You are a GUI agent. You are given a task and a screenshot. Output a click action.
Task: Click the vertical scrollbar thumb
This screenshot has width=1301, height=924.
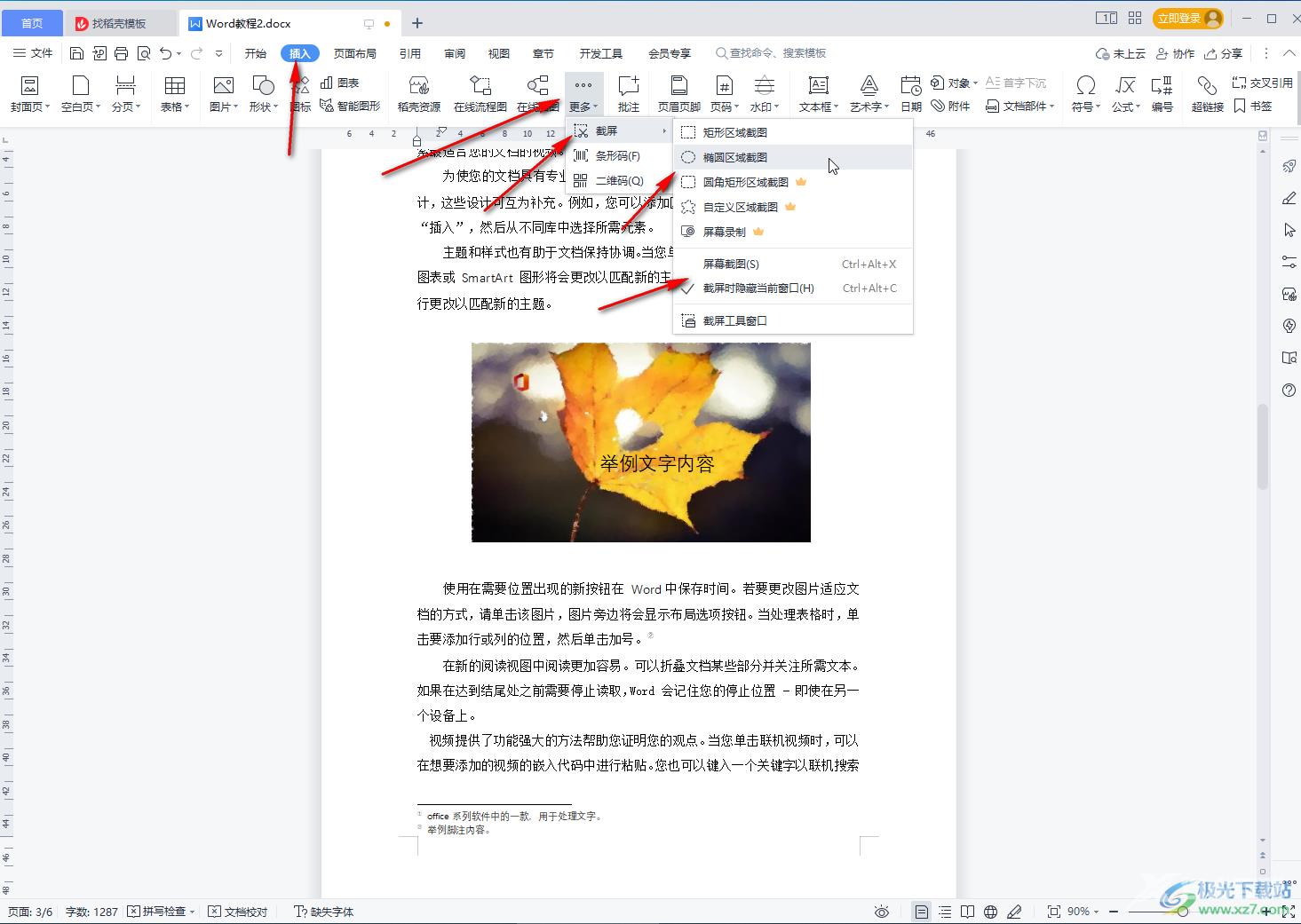click(1263, 448)
